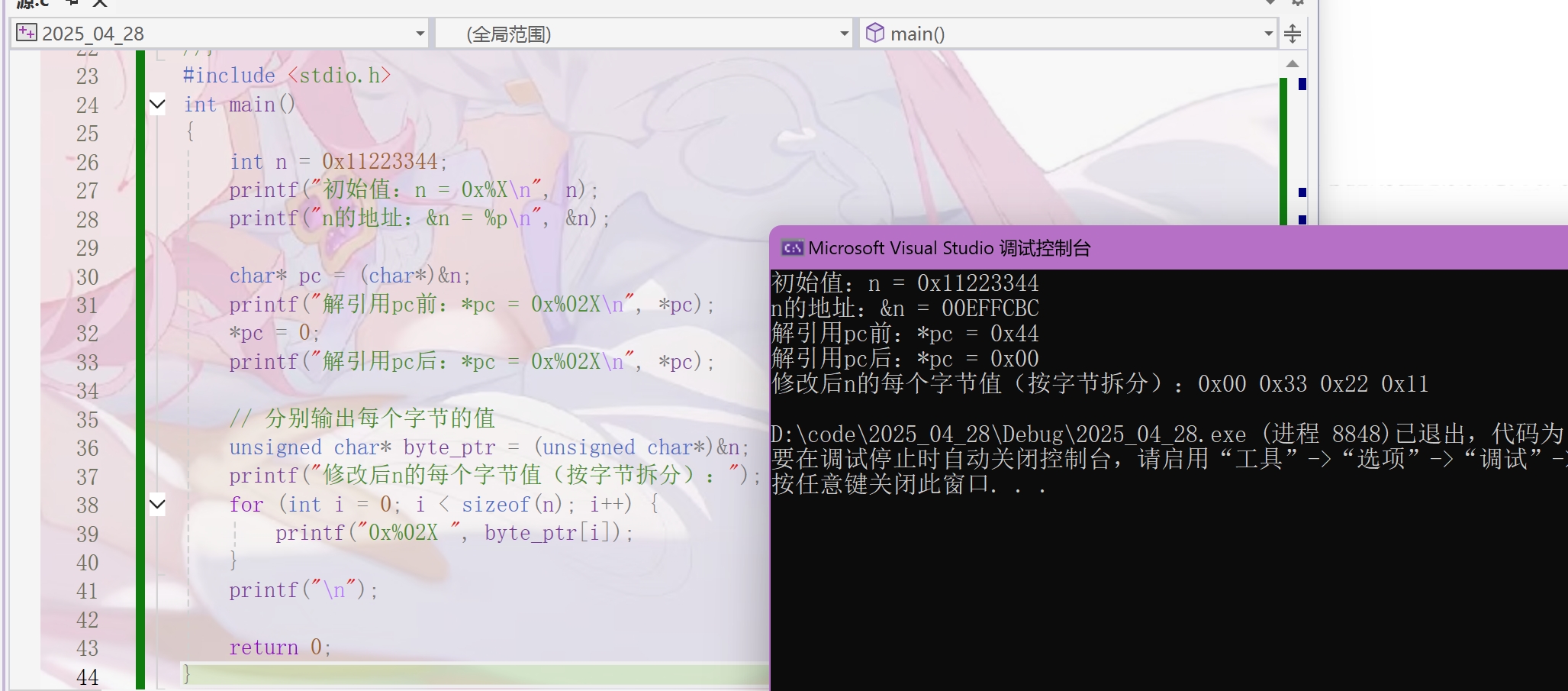1568x691 pixels.
Task: Click code line 'int n = 0x11223344;'
Action: tap(338, 162)
